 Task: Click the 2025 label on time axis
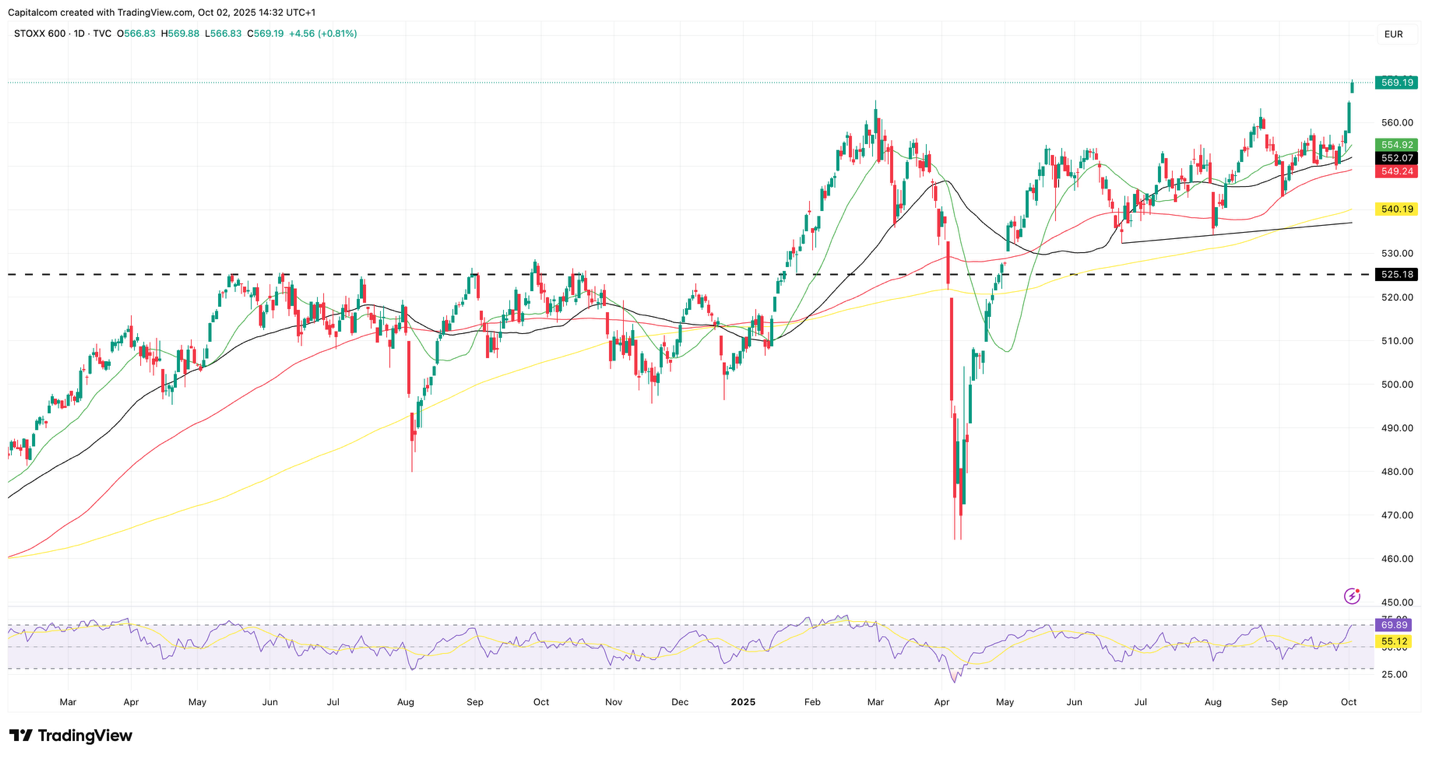point(742,702)
